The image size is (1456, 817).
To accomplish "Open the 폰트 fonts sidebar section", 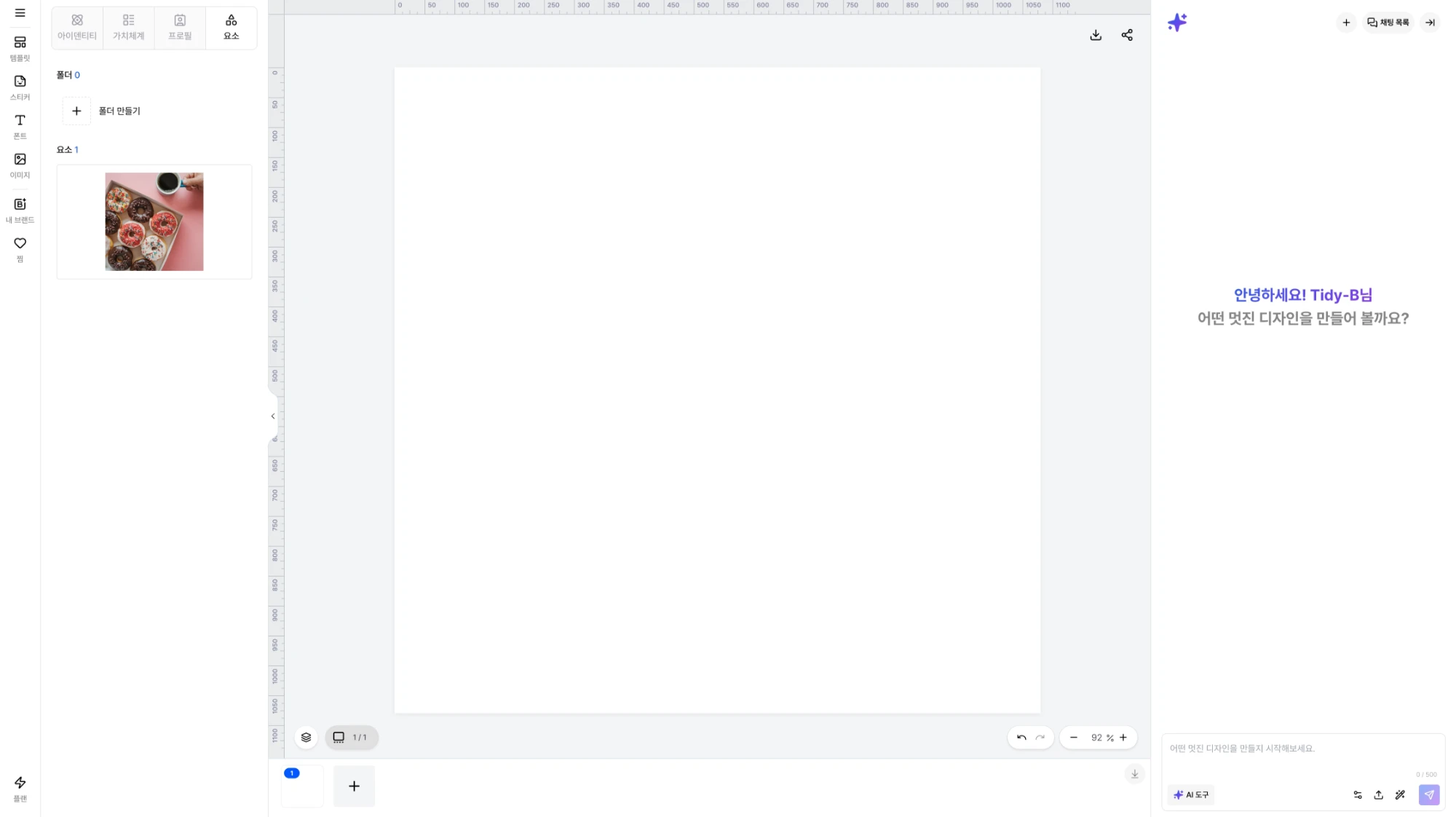I will (20, 127).
